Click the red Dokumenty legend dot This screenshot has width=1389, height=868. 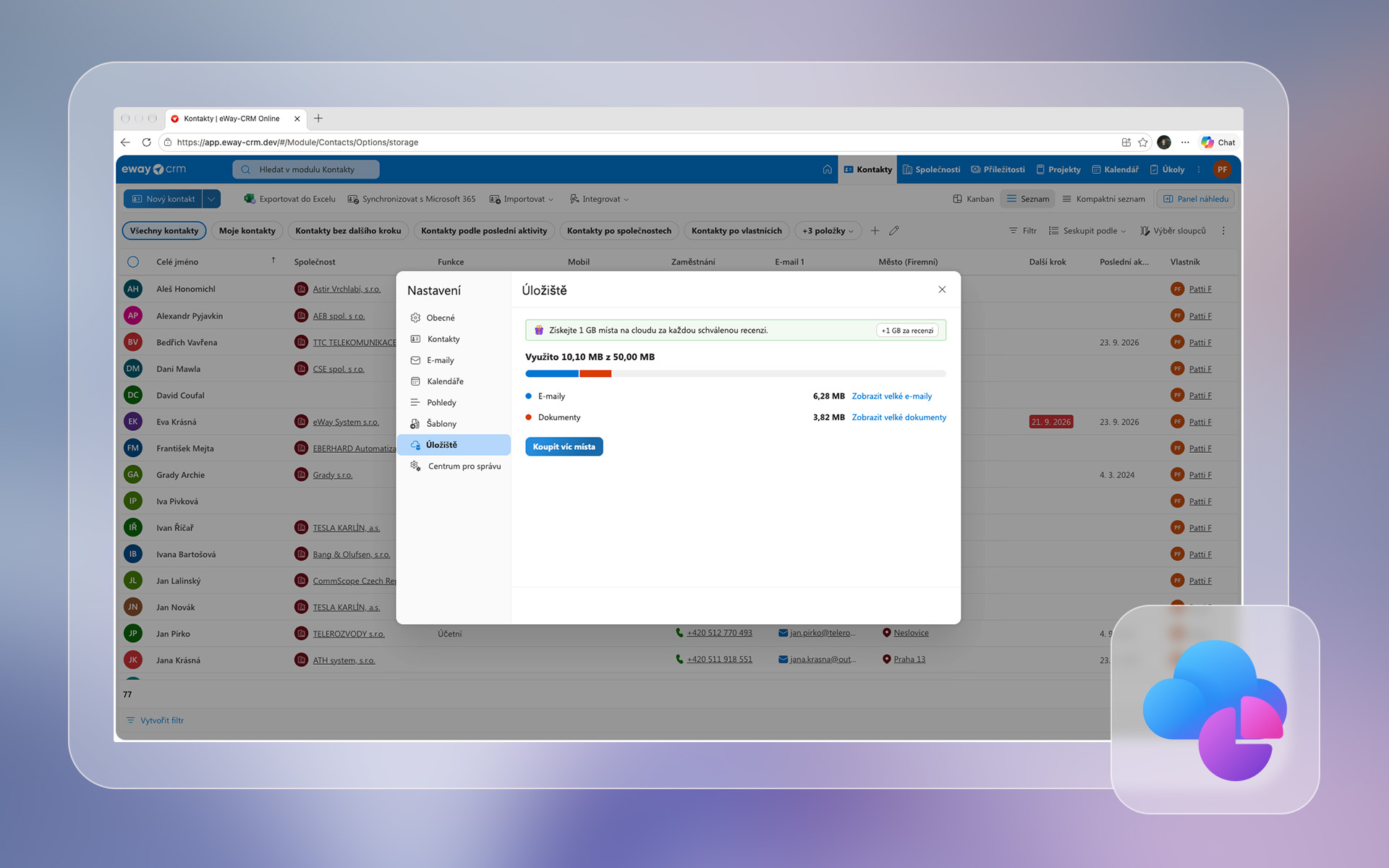[529, 417]
